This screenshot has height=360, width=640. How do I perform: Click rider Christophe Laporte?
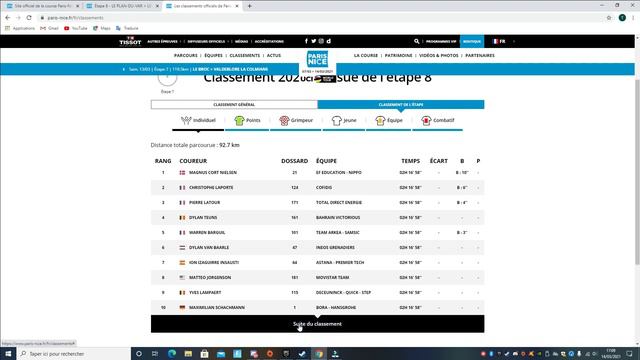point(211,188)
